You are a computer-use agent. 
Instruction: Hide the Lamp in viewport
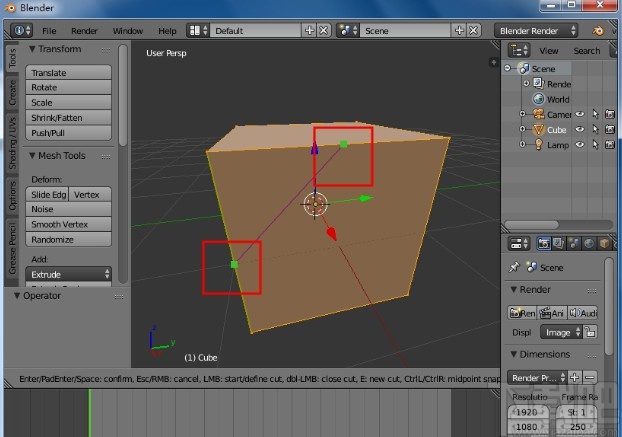click(x=580, y=145)
